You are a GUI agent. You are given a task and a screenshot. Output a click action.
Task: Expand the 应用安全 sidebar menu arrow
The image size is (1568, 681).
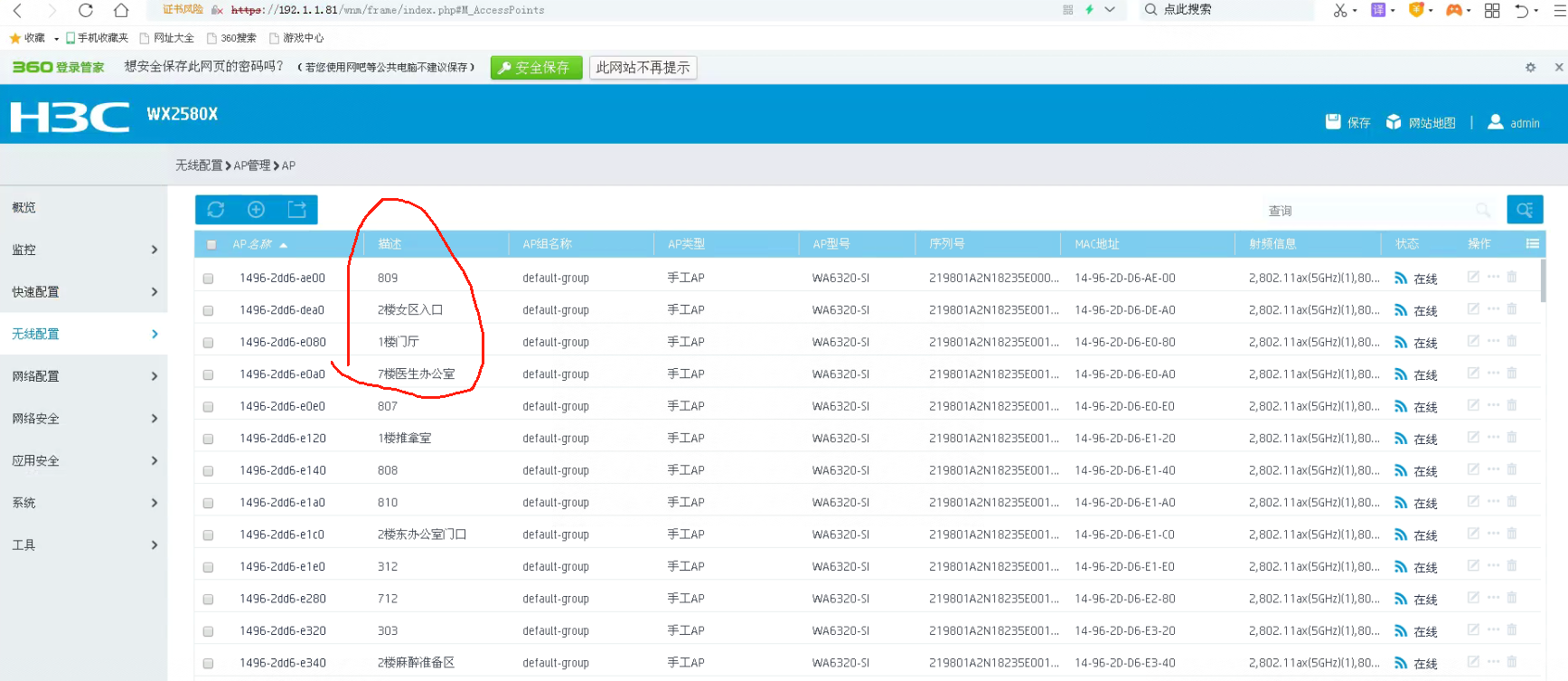pyautogui.click(x=155, y=460)
